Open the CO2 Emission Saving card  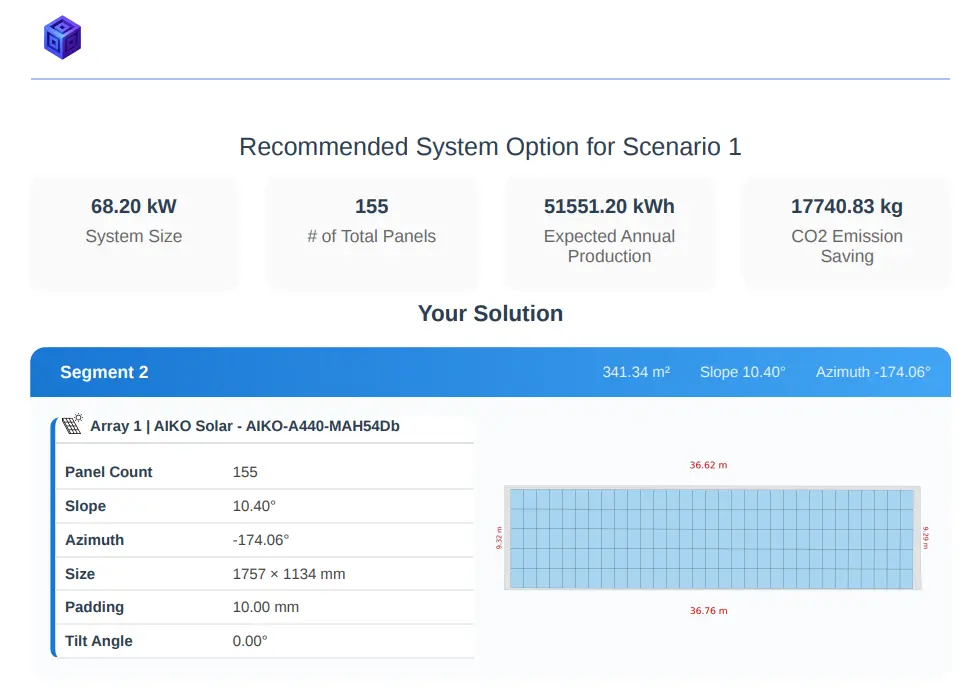coord(846,234)
